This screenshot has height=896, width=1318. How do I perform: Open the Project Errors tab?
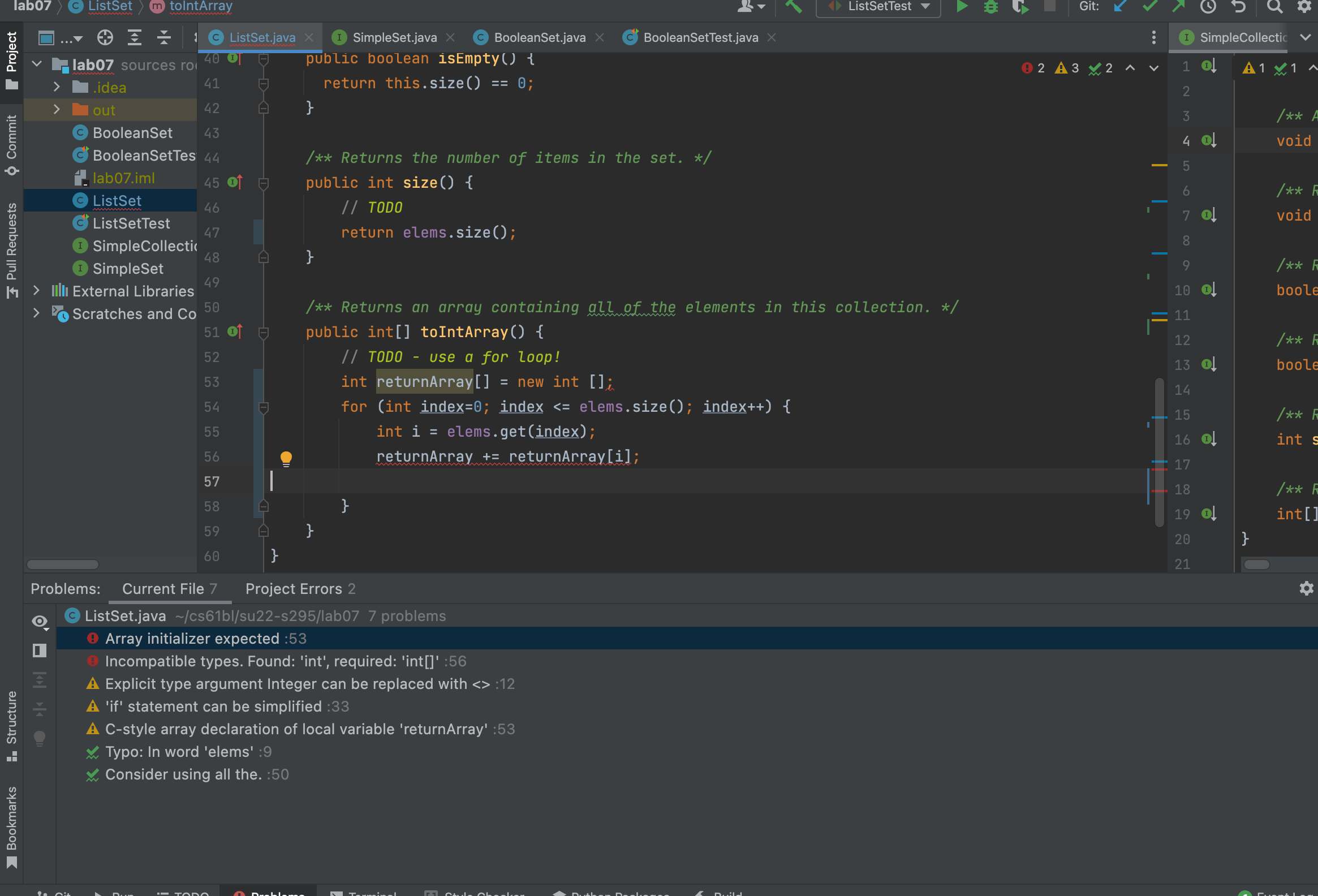pos(300,589)
